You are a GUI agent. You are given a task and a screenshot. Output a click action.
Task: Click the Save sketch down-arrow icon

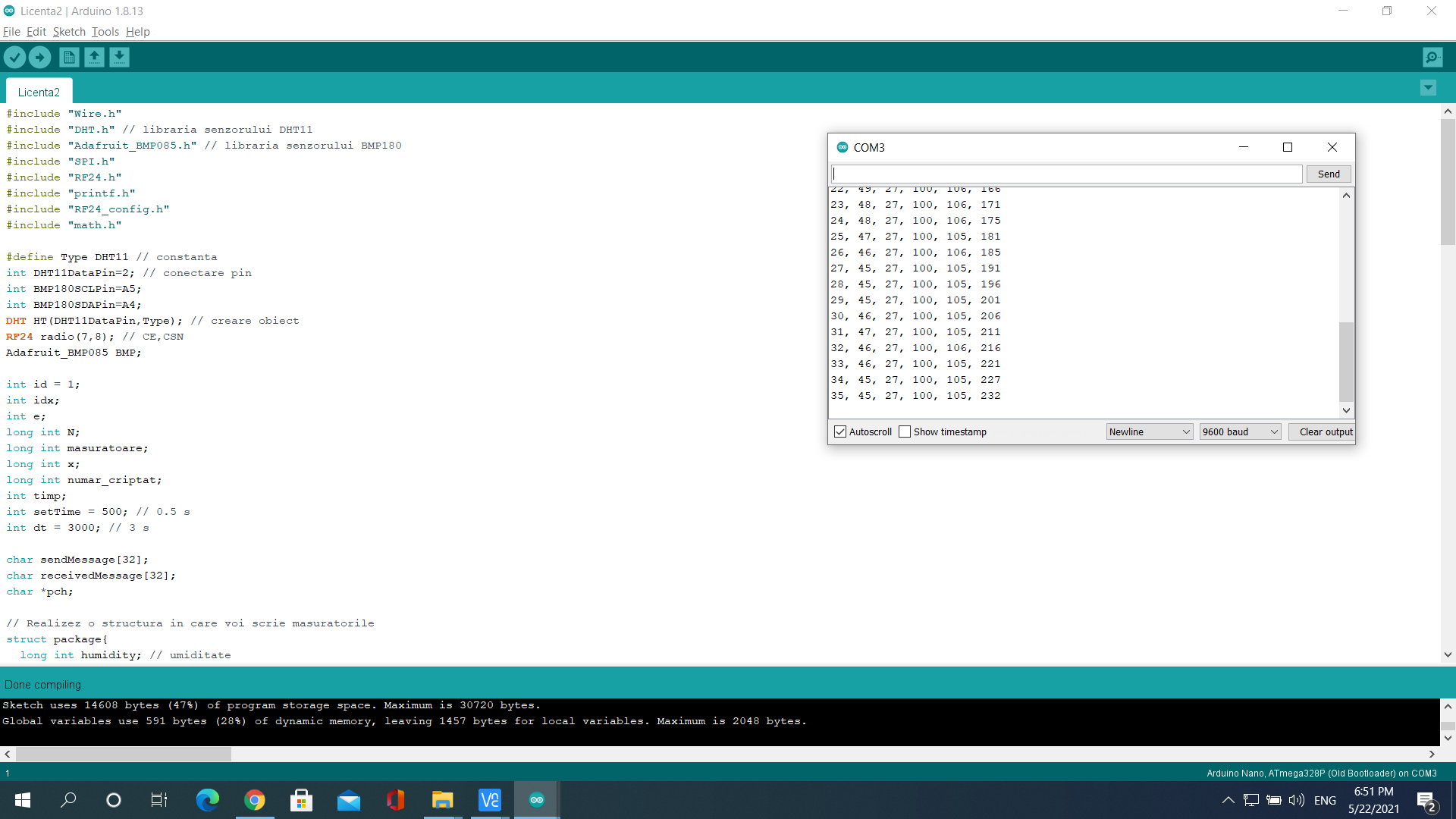click(x=119, y=57)
